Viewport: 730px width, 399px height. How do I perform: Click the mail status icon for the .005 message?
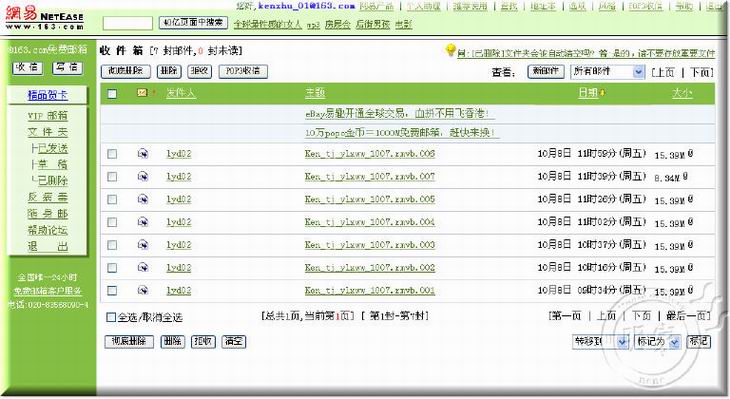(x=143, y=199)
